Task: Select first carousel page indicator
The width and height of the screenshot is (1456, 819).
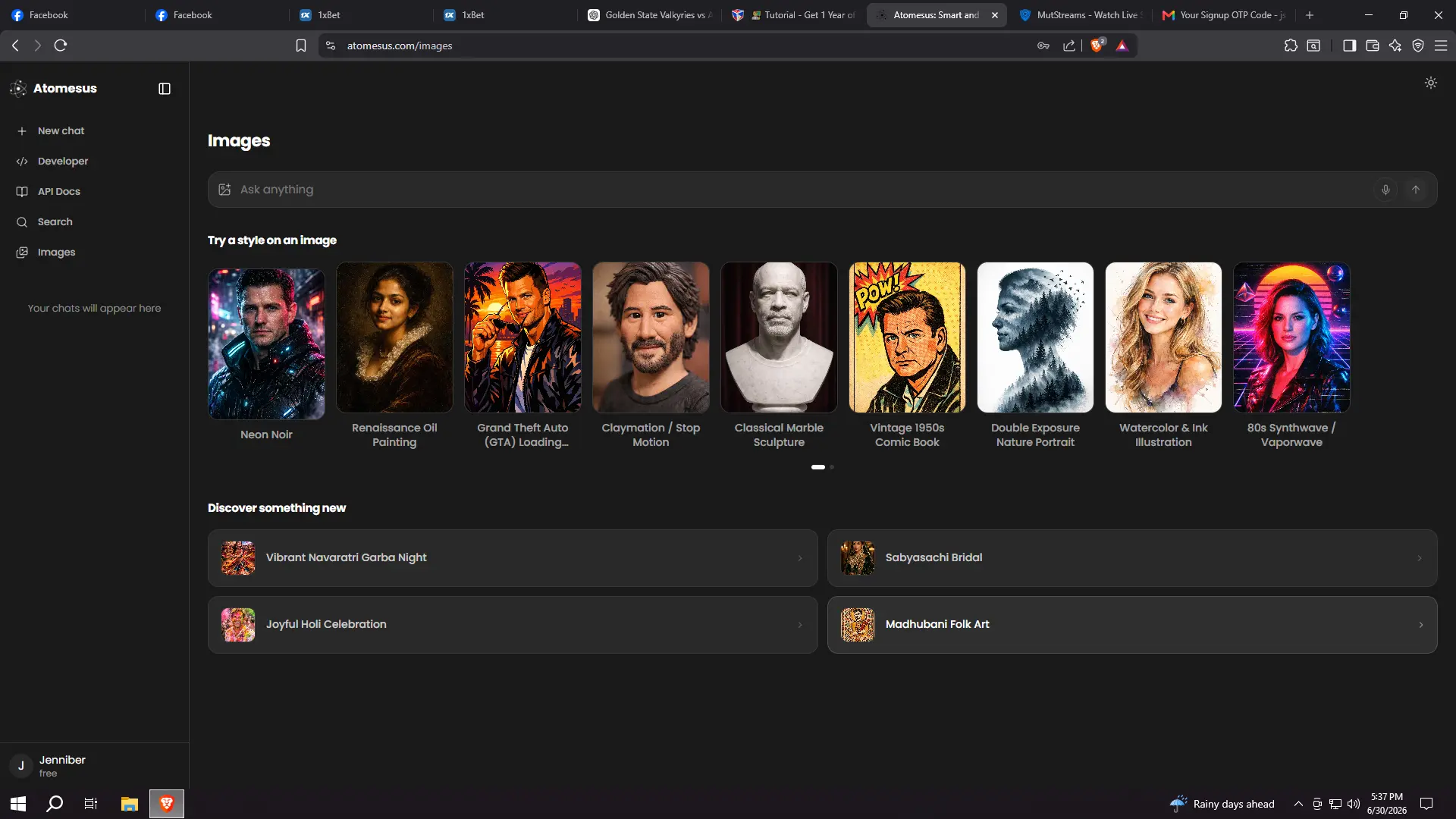Action: tap(817, 467)
